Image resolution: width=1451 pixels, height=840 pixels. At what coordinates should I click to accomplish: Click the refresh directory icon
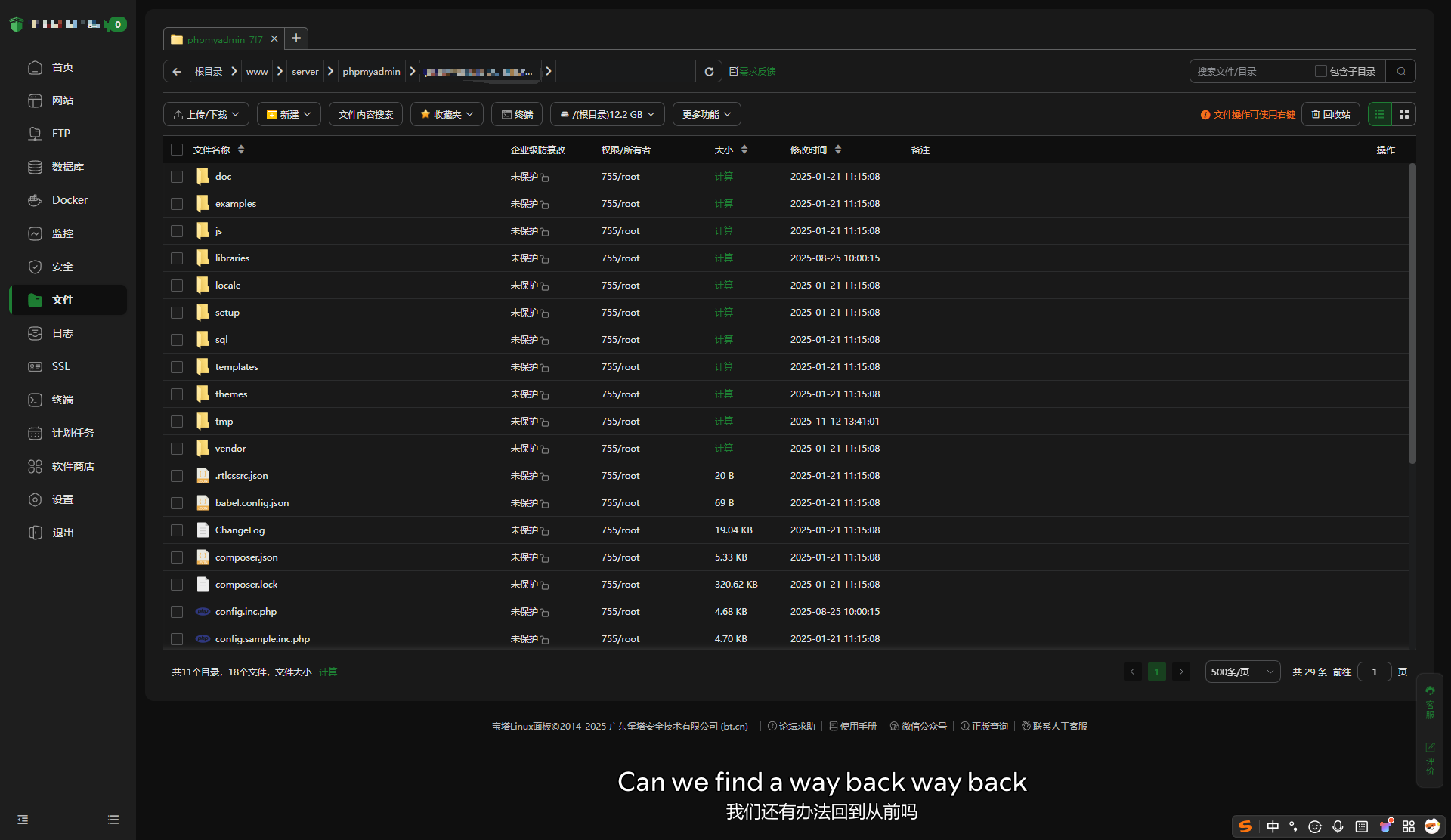[x=709, y=72]
